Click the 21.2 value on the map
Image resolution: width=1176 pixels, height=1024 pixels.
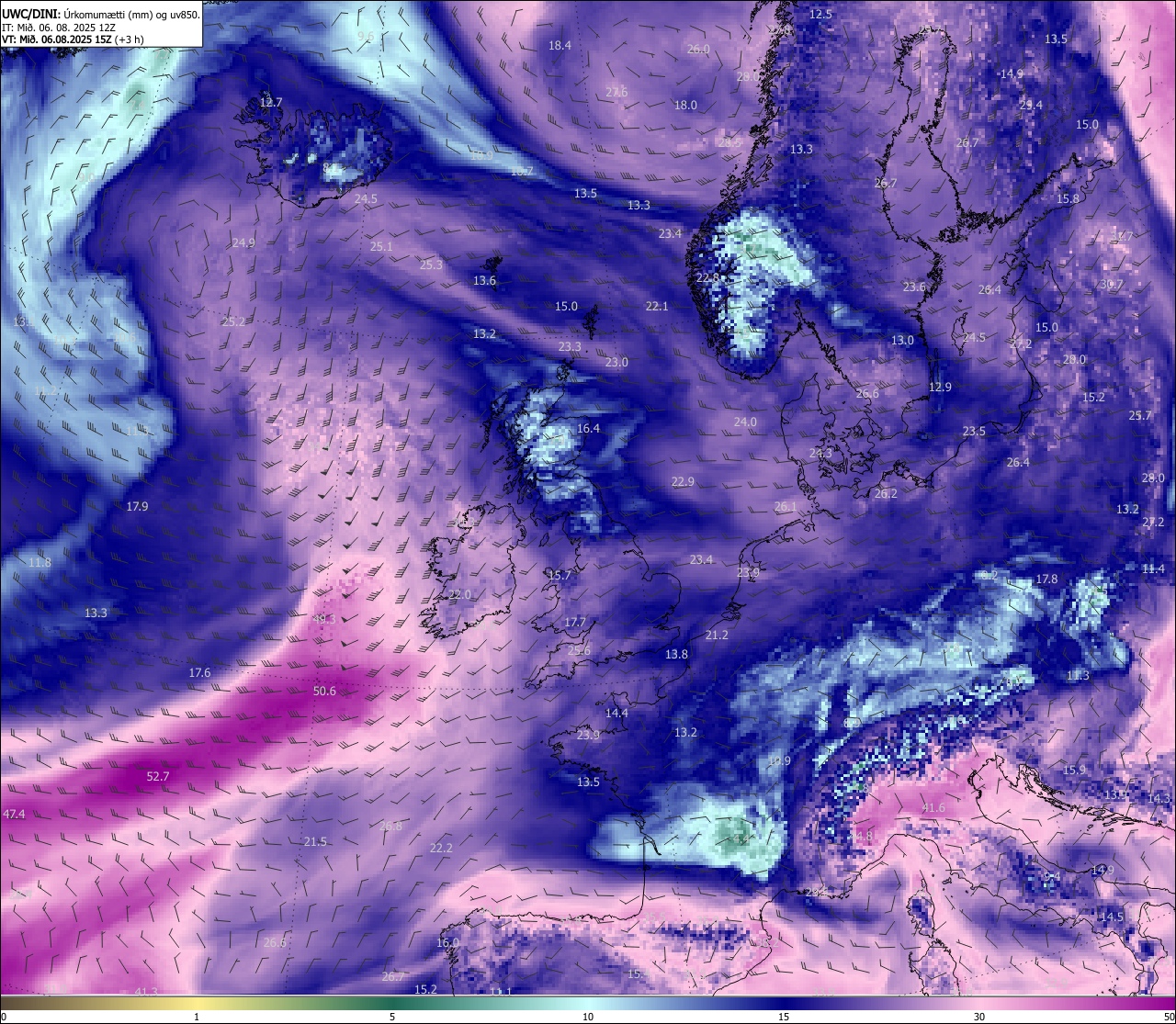[717, 636]
